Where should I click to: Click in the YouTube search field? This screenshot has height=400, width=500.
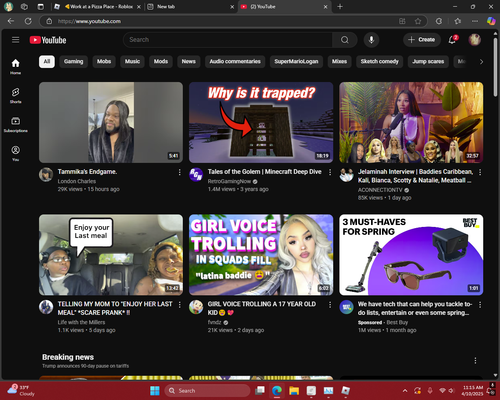[x=228, y=40]
